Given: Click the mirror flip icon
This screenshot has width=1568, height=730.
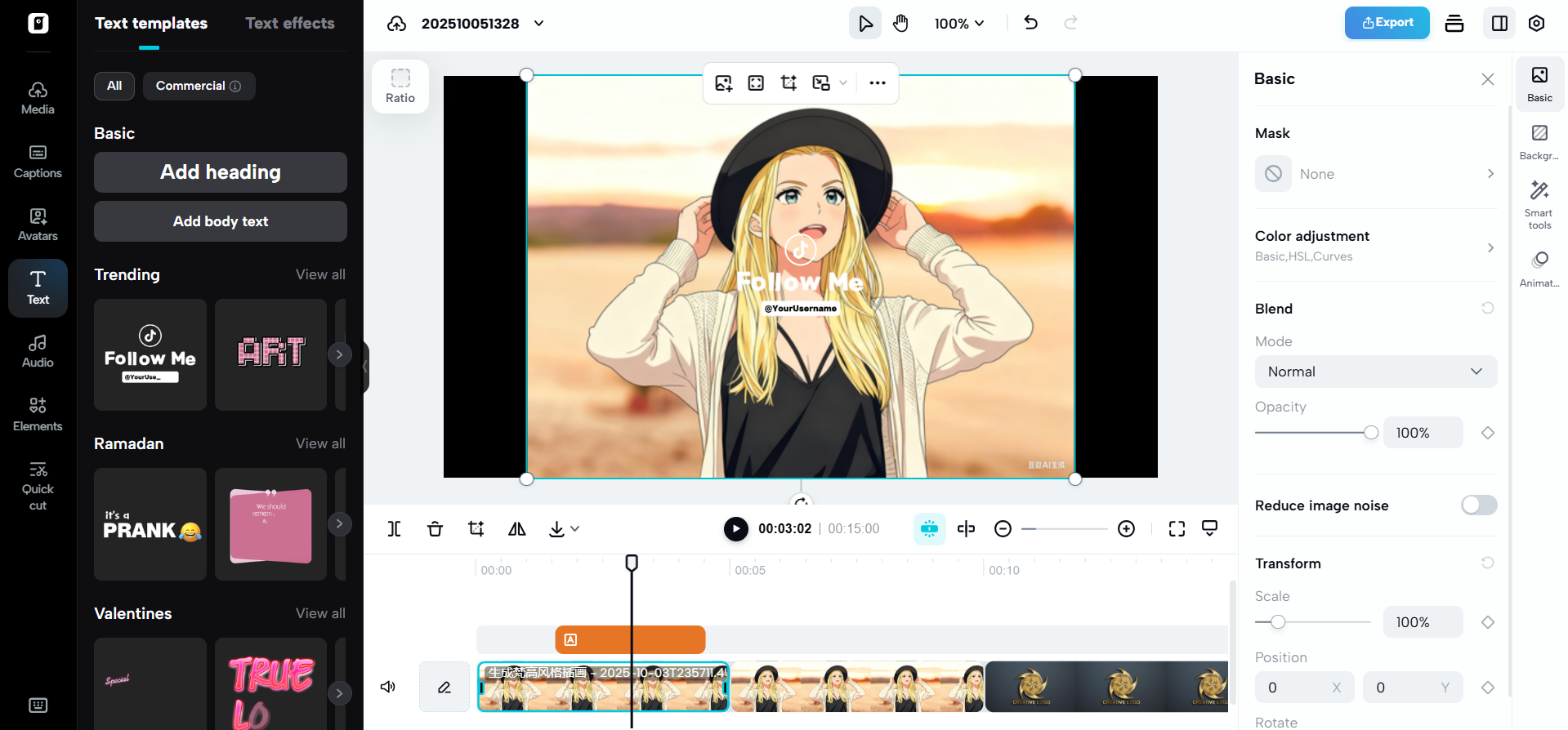Looking at the screenshot, I should [x=516, y=529].
